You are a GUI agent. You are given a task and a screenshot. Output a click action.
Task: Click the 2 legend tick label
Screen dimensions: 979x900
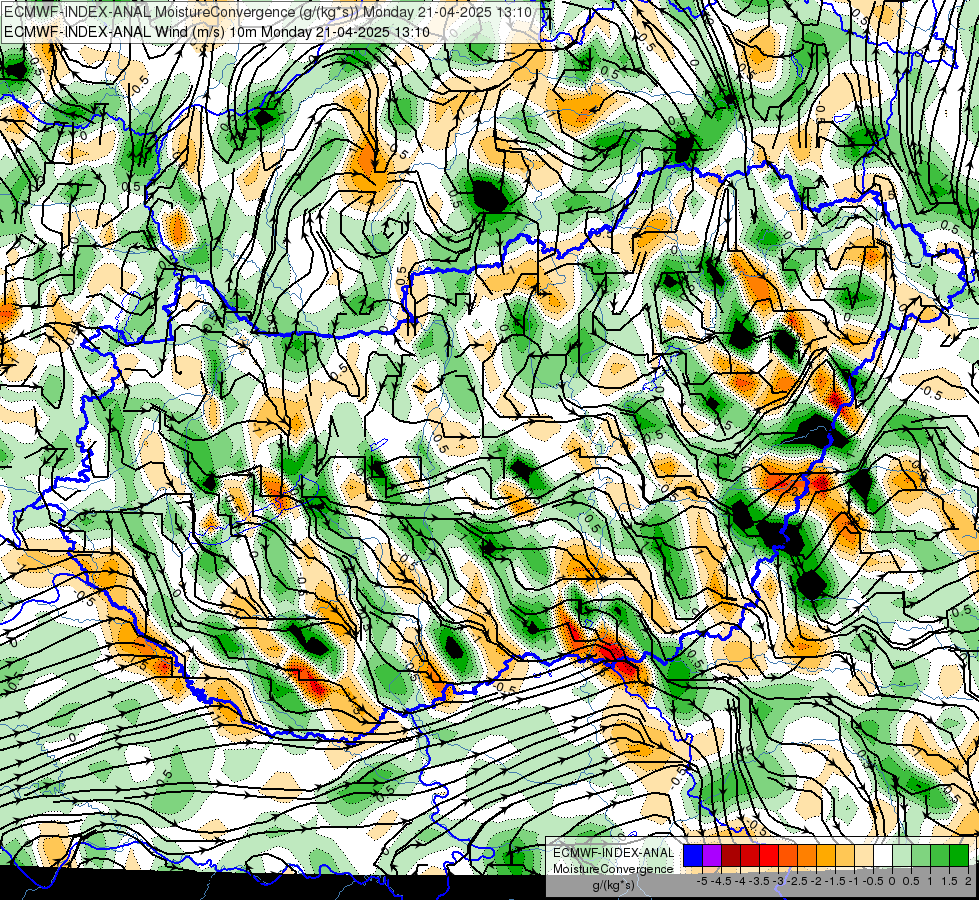point(968,881)
